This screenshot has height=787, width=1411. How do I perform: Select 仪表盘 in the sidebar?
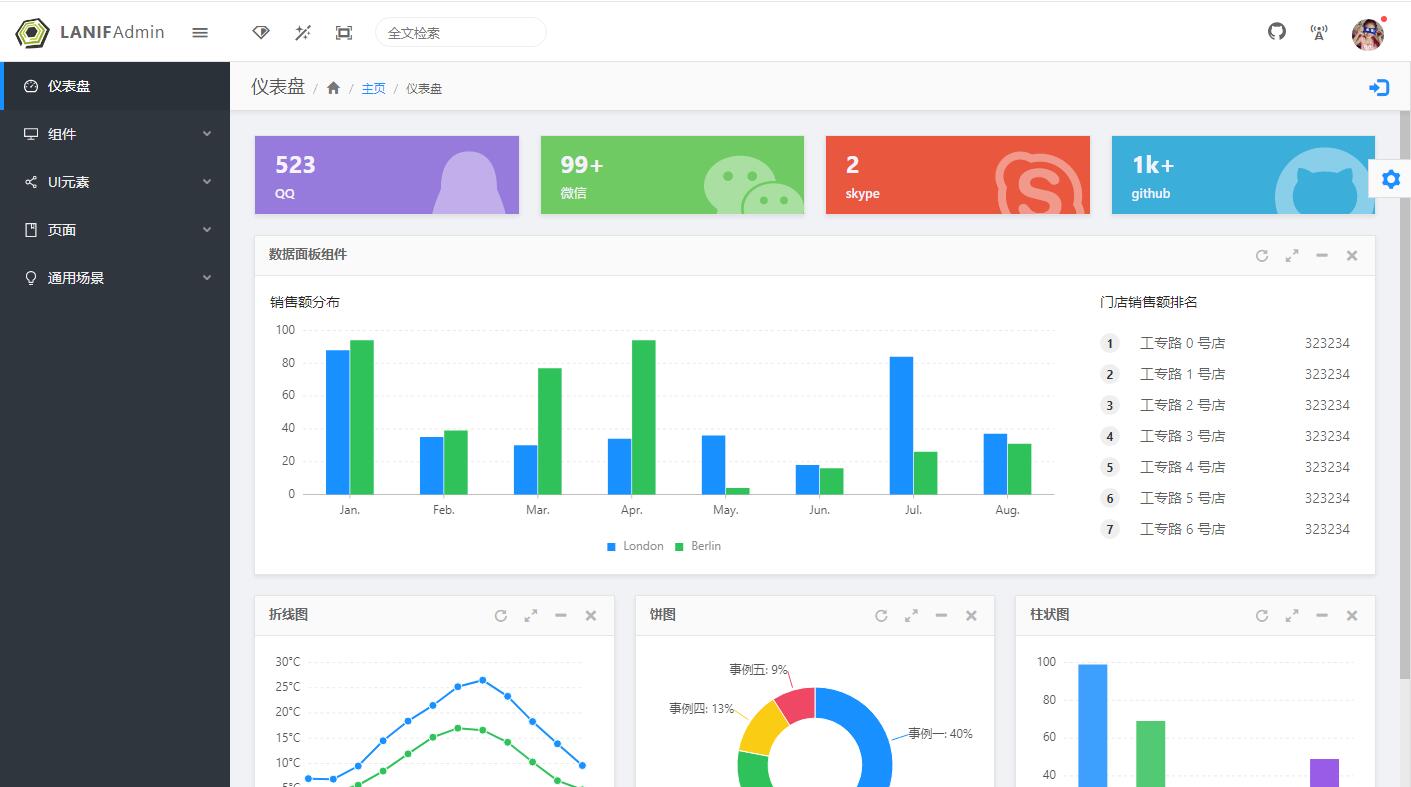tap(115, 86)
